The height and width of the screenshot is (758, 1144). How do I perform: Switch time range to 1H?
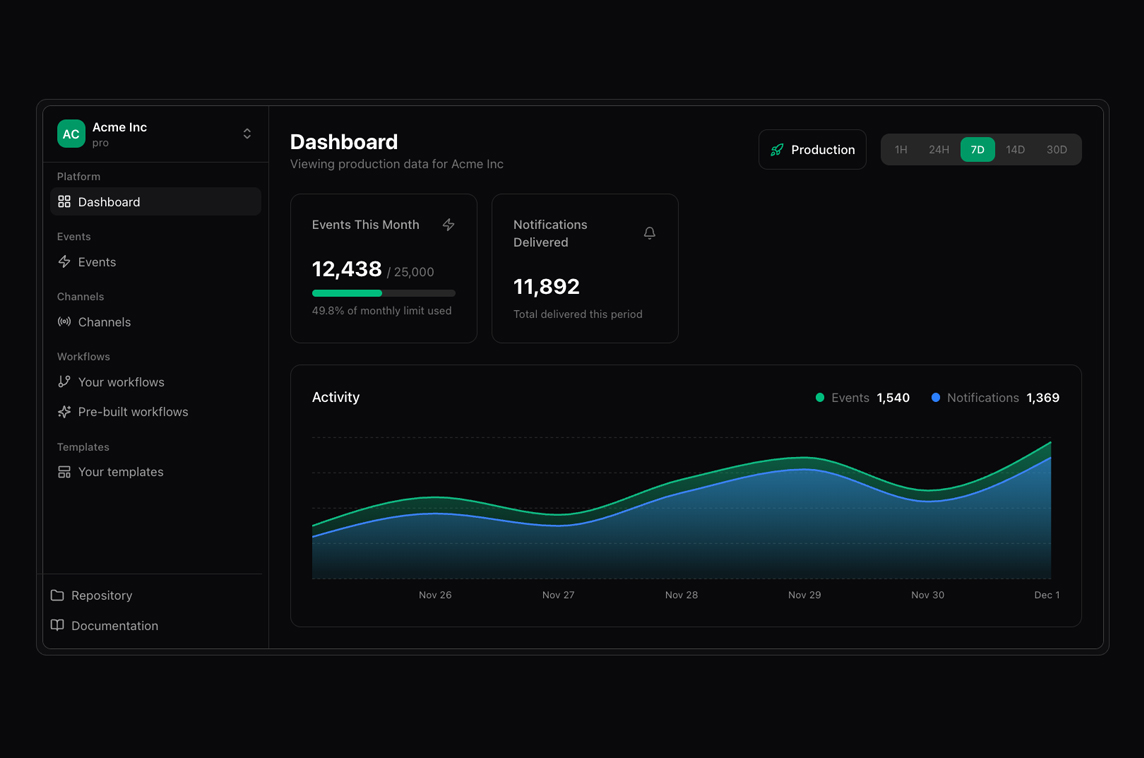point(901,150)
